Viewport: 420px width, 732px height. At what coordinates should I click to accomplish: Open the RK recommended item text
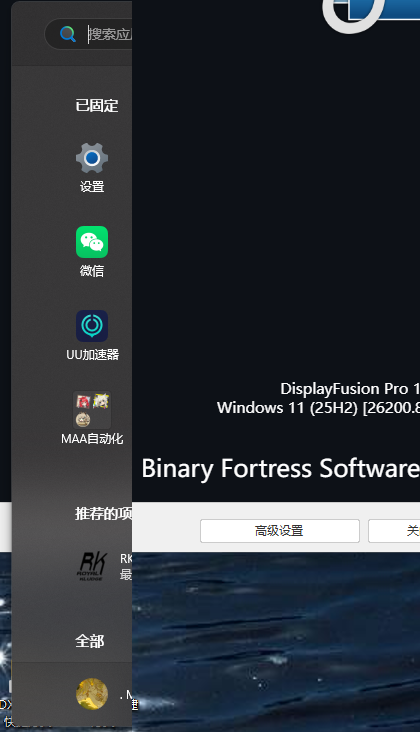[126, 566]
